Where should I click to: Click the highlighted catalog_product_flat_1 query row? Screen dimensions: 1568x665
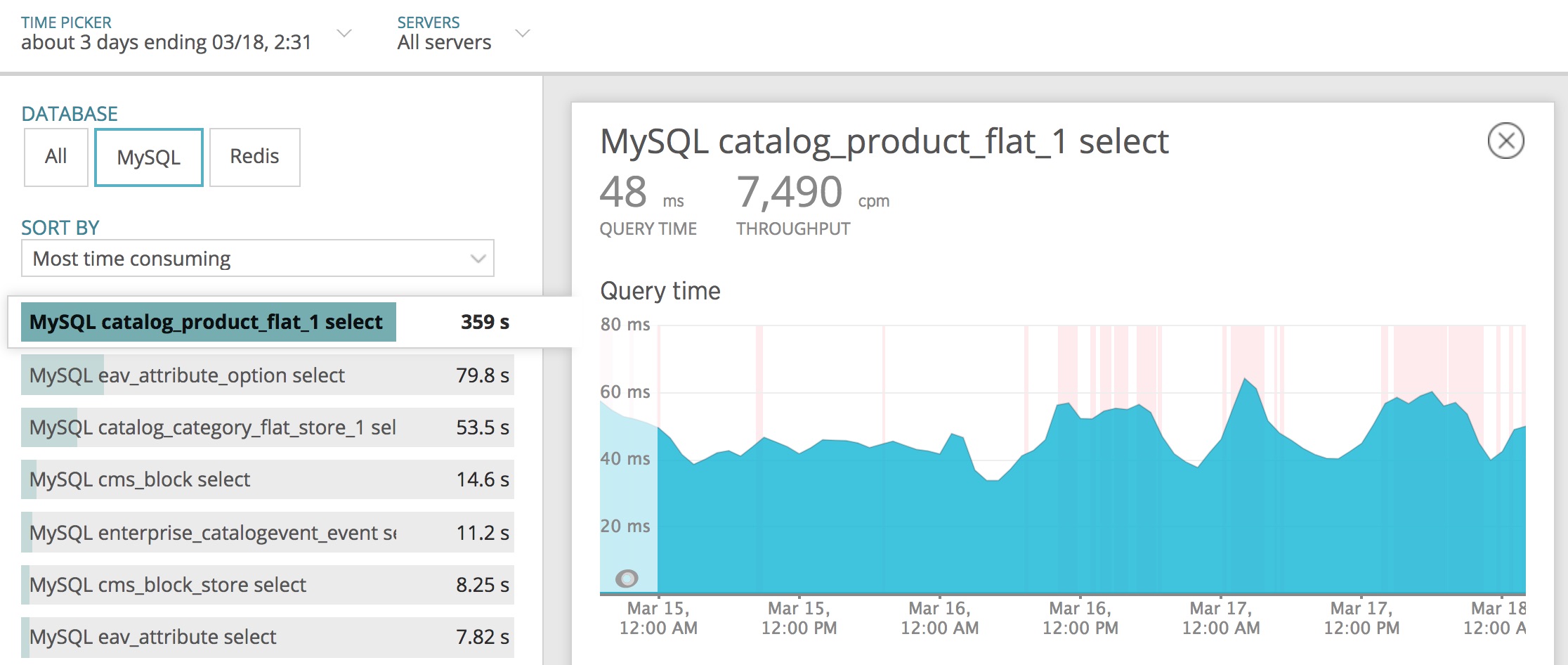(205, 321)
